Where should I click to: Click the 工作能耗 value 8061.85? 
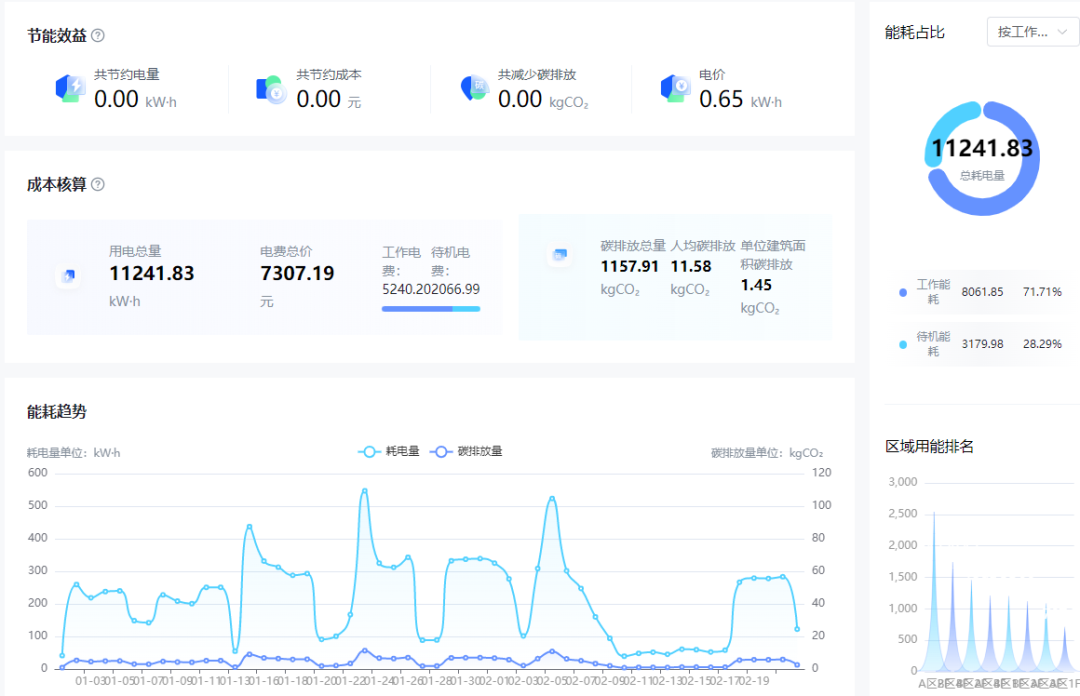[982, 292]
